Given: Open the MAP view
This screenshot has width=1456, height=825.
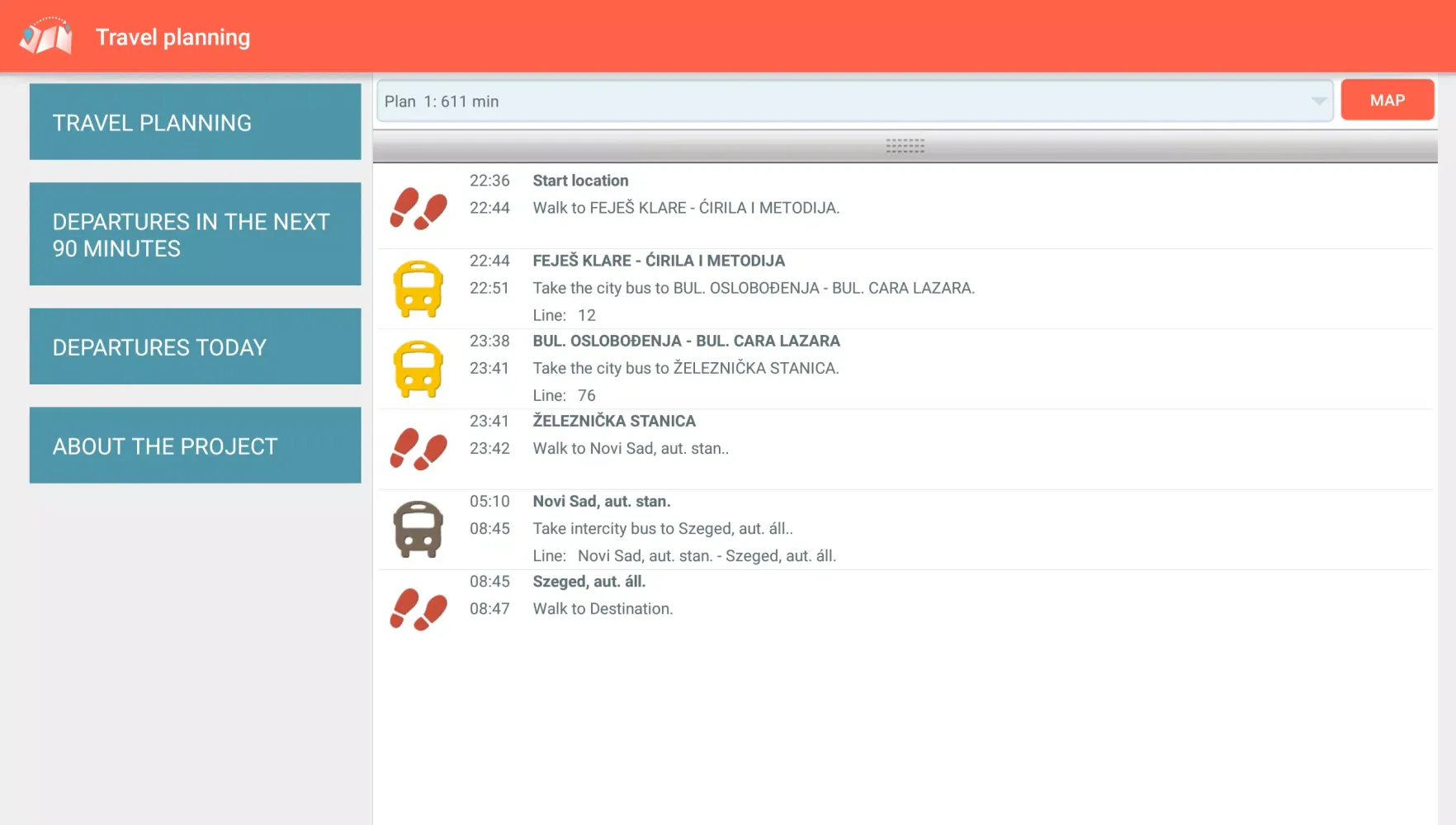Looking at the screenshot, I should point(1387,100).
